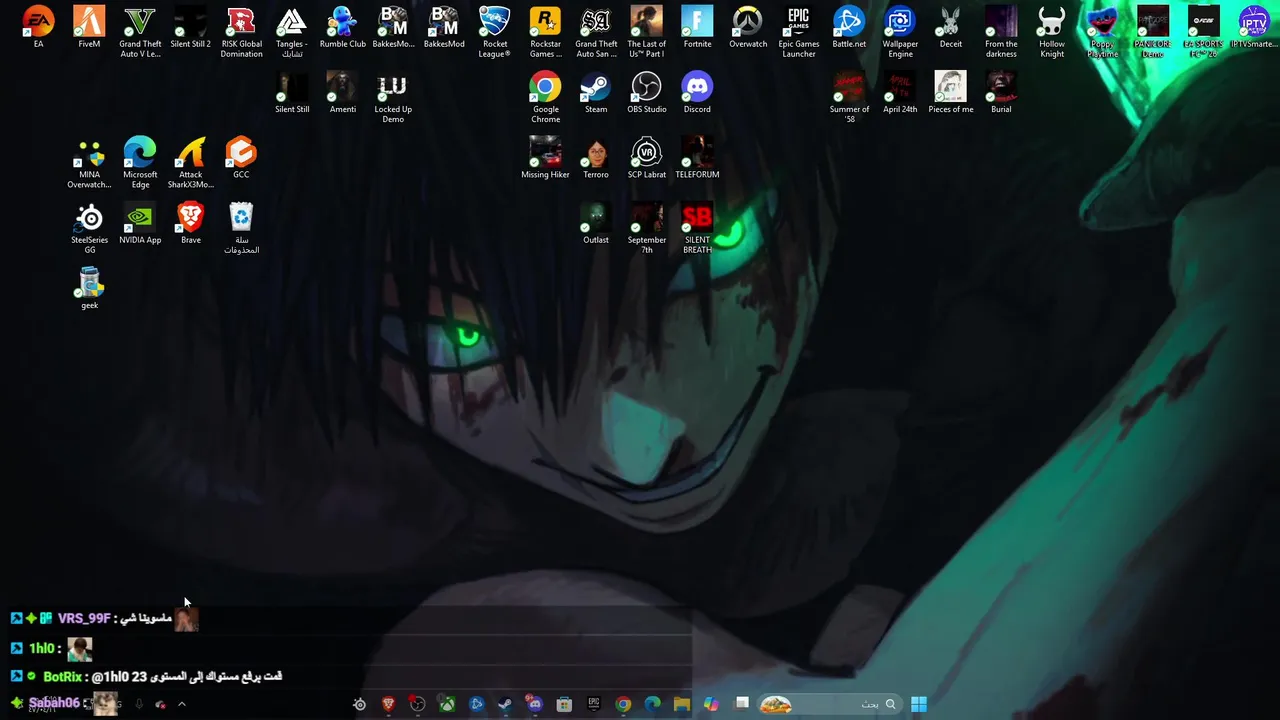The image size is (1280, 720).
Task: Select the MINA Overwatch desktop icon
Action: click(x=89, y=163)
